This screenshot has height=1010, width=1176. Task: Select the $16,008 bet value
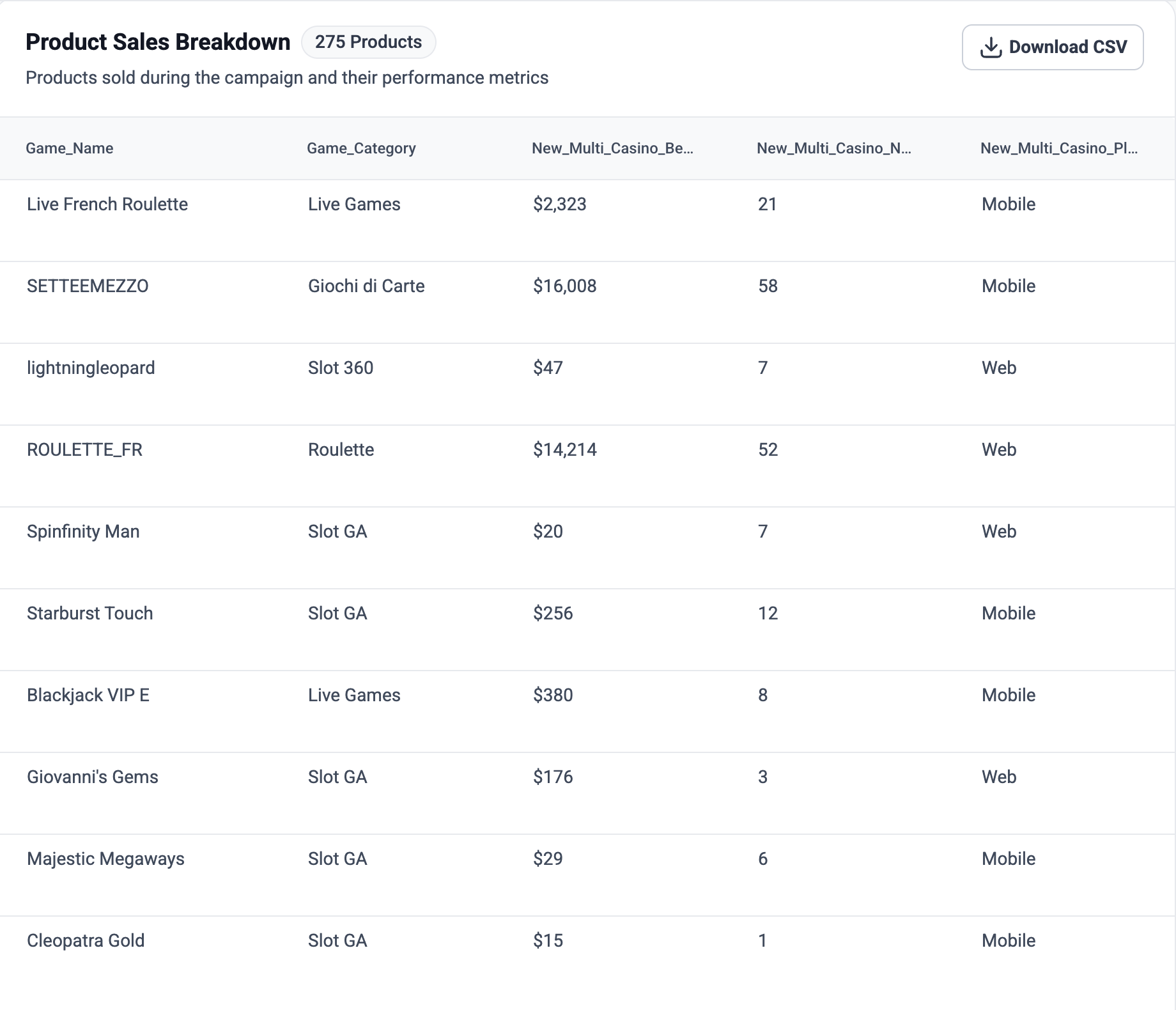click(565, 286)
